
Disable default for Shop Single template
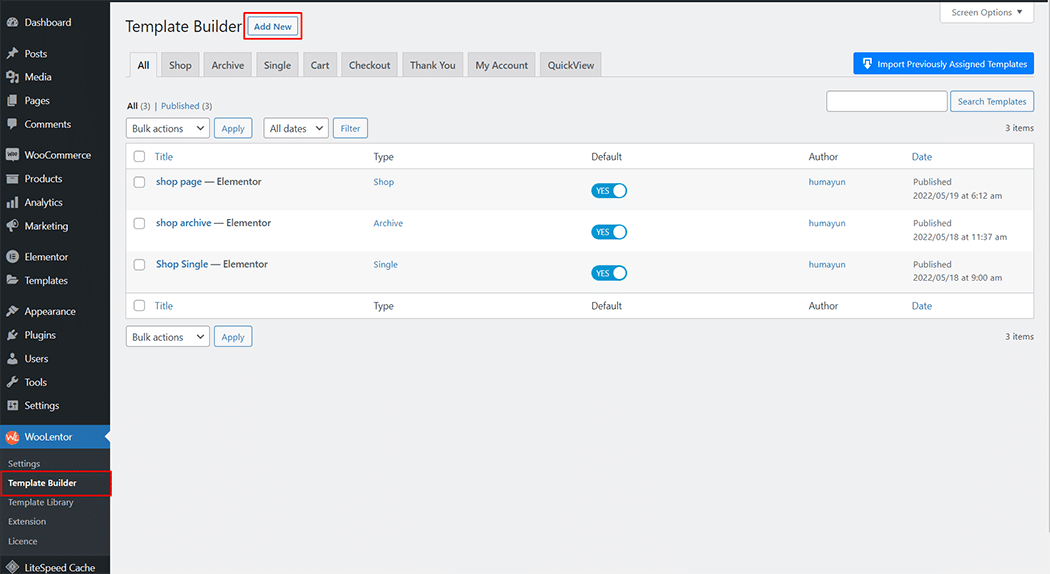coord(609,273)
